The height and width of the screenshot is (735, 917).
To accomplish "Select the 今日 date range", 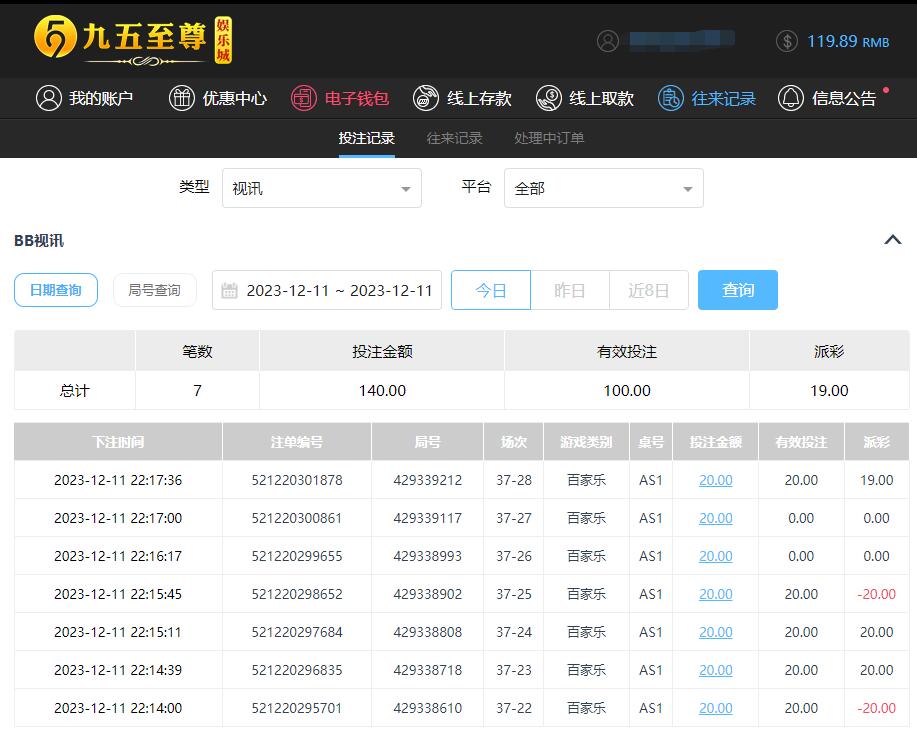I will pos(491,290).
